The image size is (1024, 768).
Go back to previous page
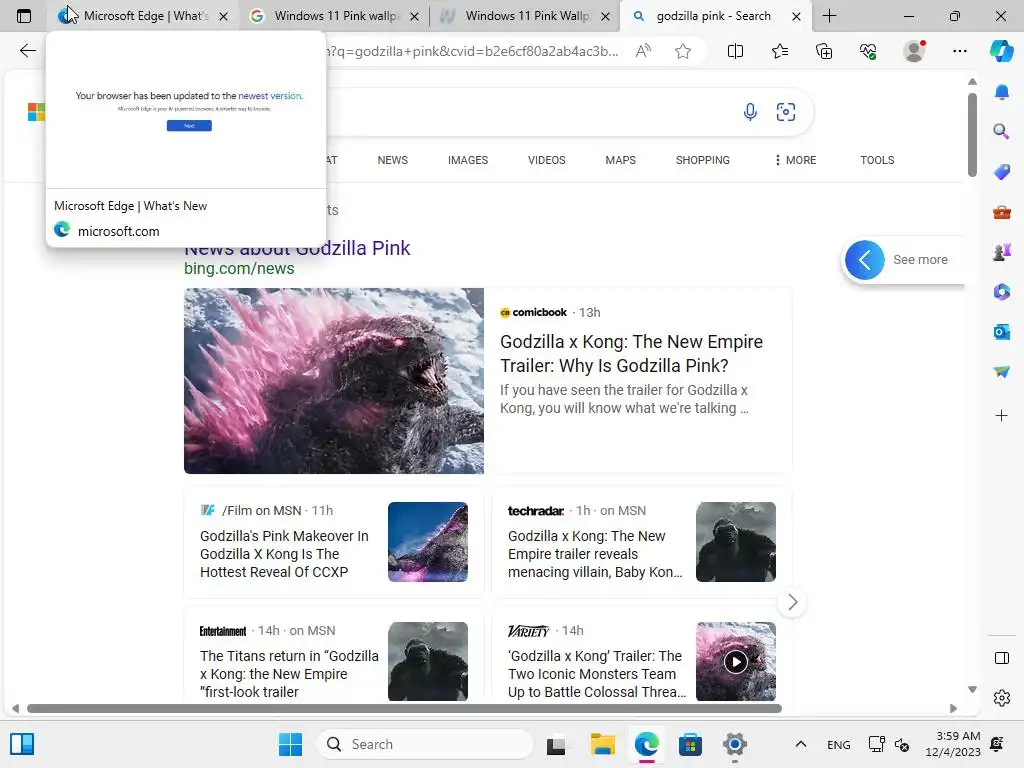[27, 51]
